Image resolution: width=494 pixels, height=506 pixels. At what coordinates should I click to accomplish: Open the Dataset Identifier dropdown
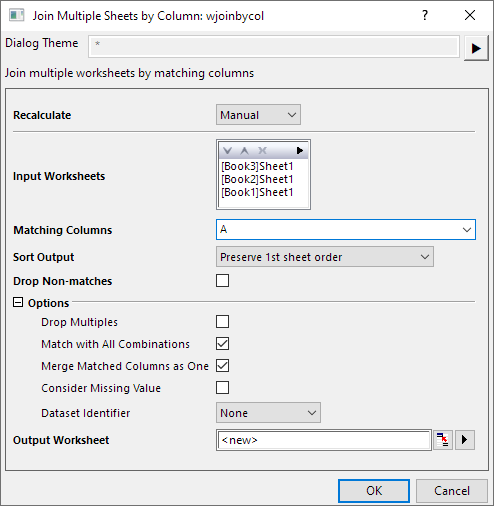(x=268, y=413)
